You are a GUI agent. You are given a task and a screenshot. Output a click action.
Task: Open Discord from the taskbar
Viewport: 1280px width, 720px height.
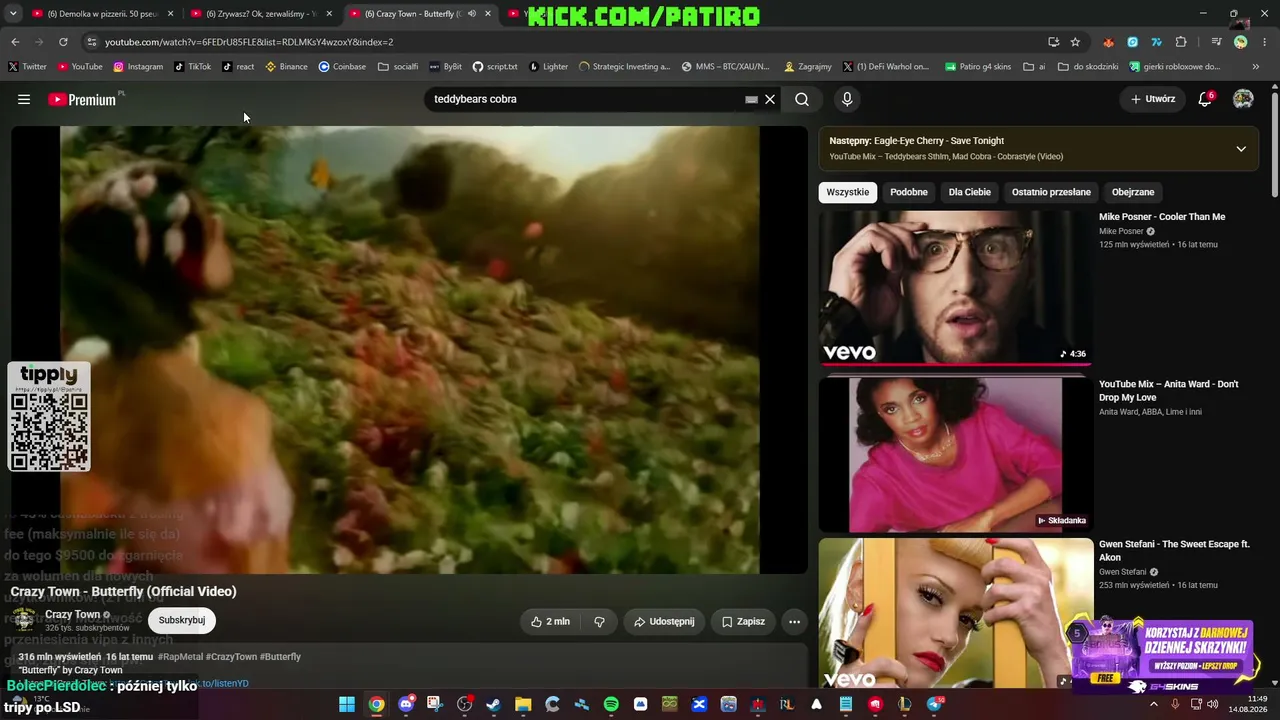point(406,704)
